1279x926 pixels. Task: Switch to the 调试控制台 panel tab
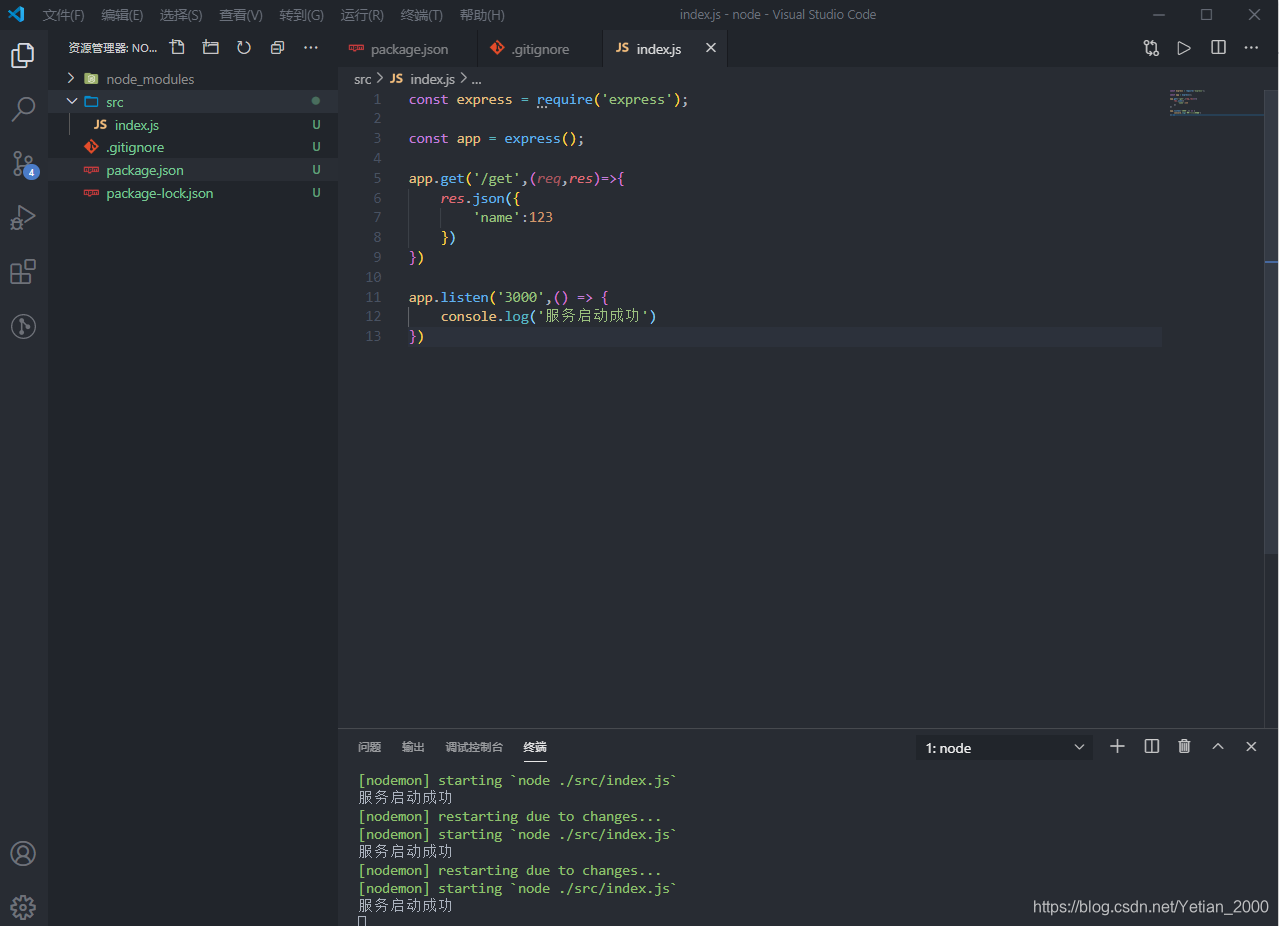474,747
